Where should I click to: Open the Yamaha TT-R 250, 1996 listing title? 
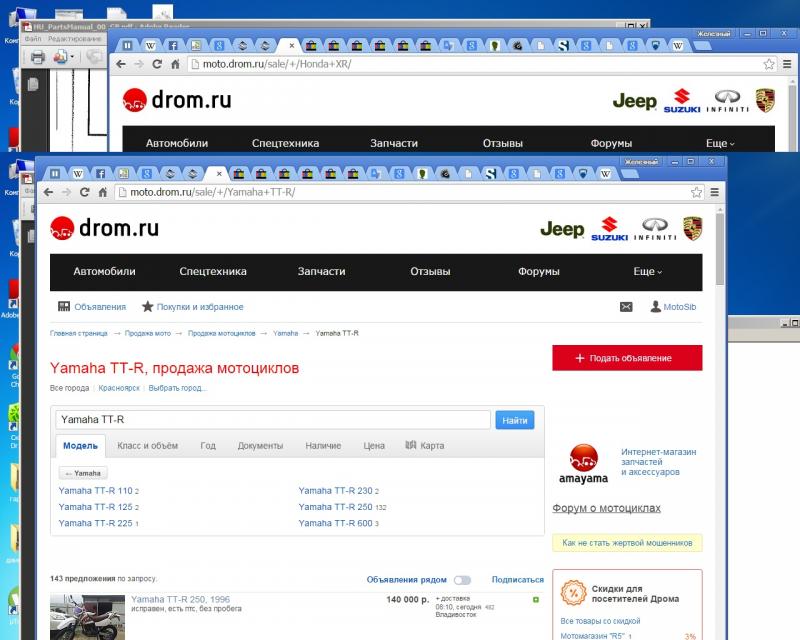(x=180, y=599)
